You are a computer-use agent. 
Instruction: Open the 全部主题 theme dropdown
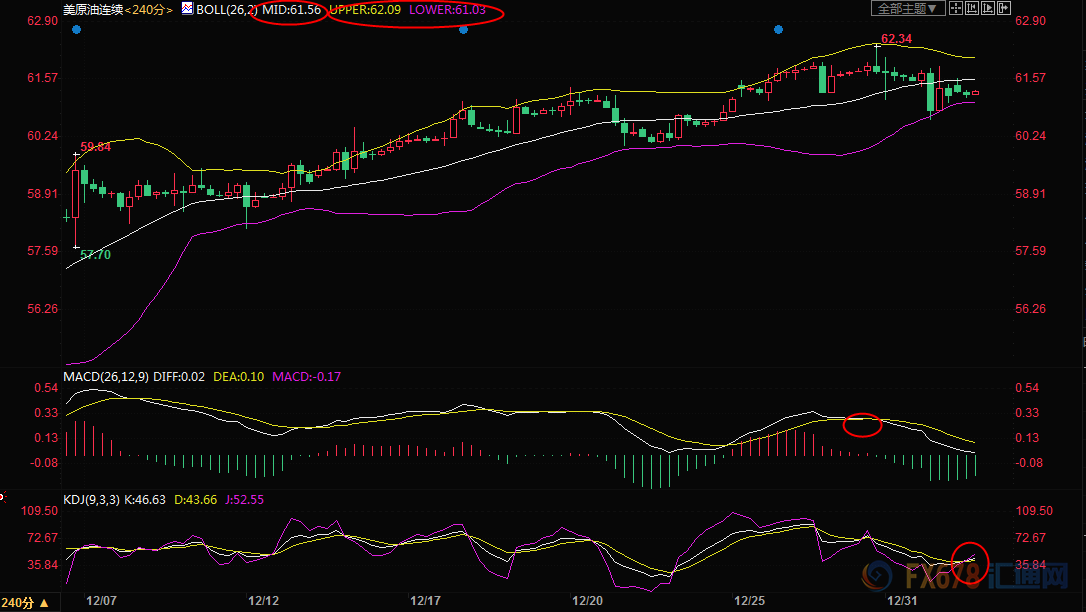point(907,8)
